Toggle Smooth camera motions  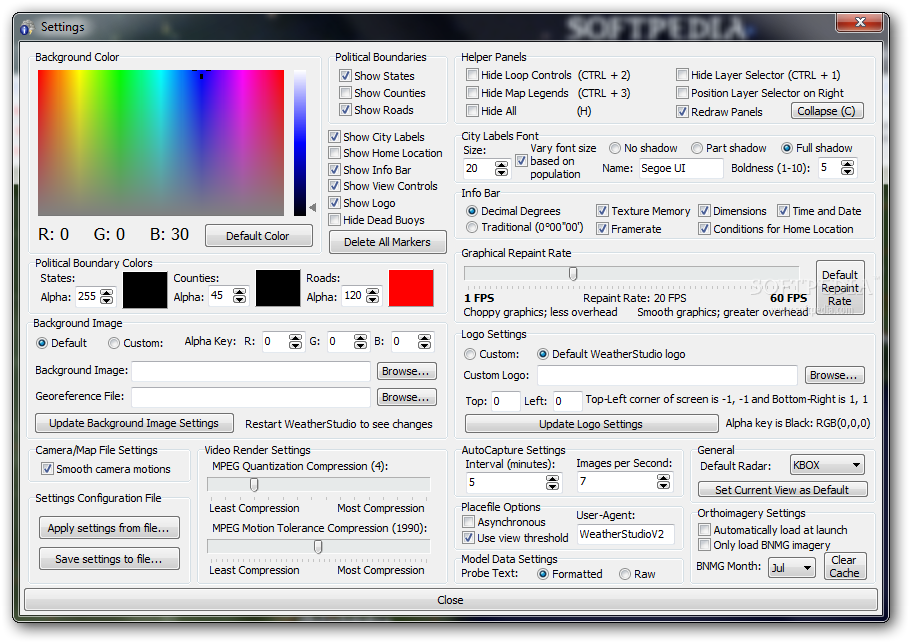click(47, 469)
